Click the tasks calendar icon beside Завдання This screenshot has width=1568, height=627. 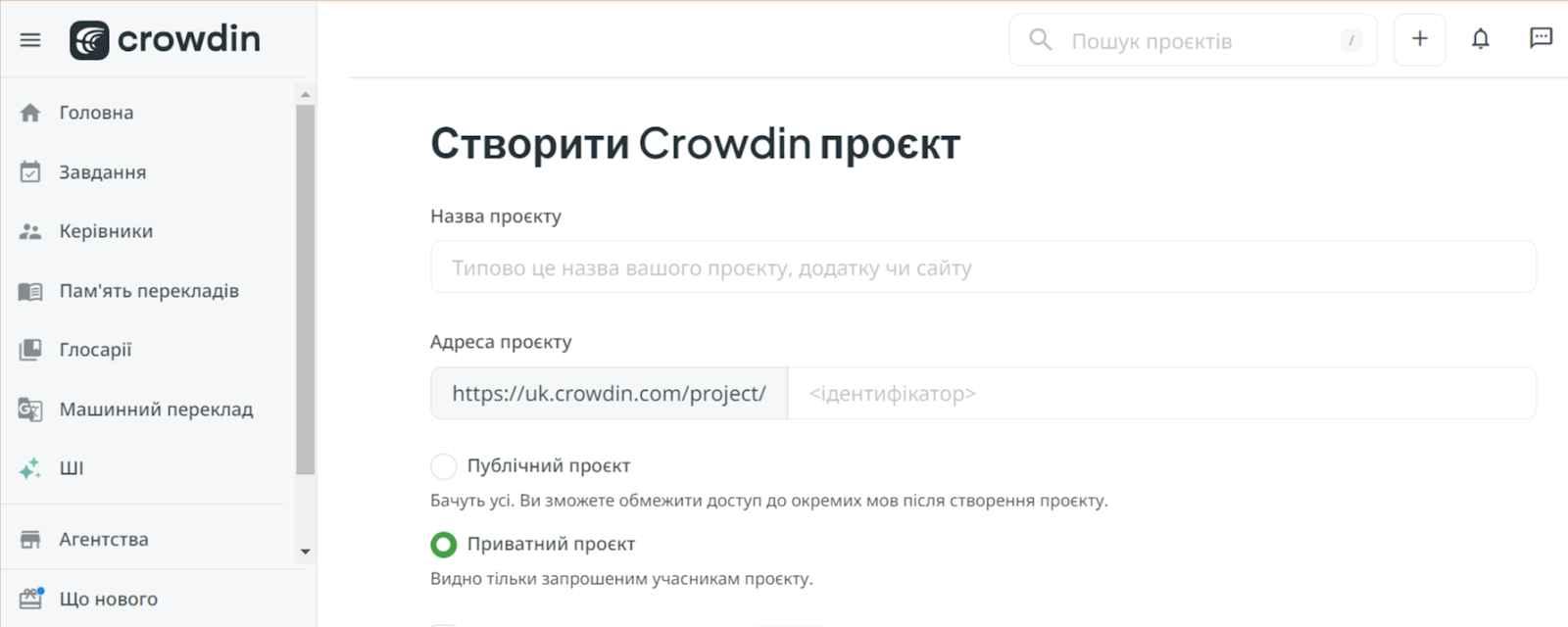point(30,172)
